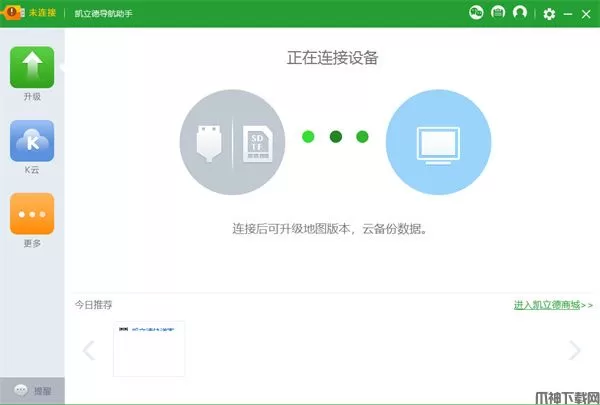The width and height of the screenshot is (600, 405).
Task: Minimize the navigation assistant window
Action: pyautogui.click(x=568, y=14)
